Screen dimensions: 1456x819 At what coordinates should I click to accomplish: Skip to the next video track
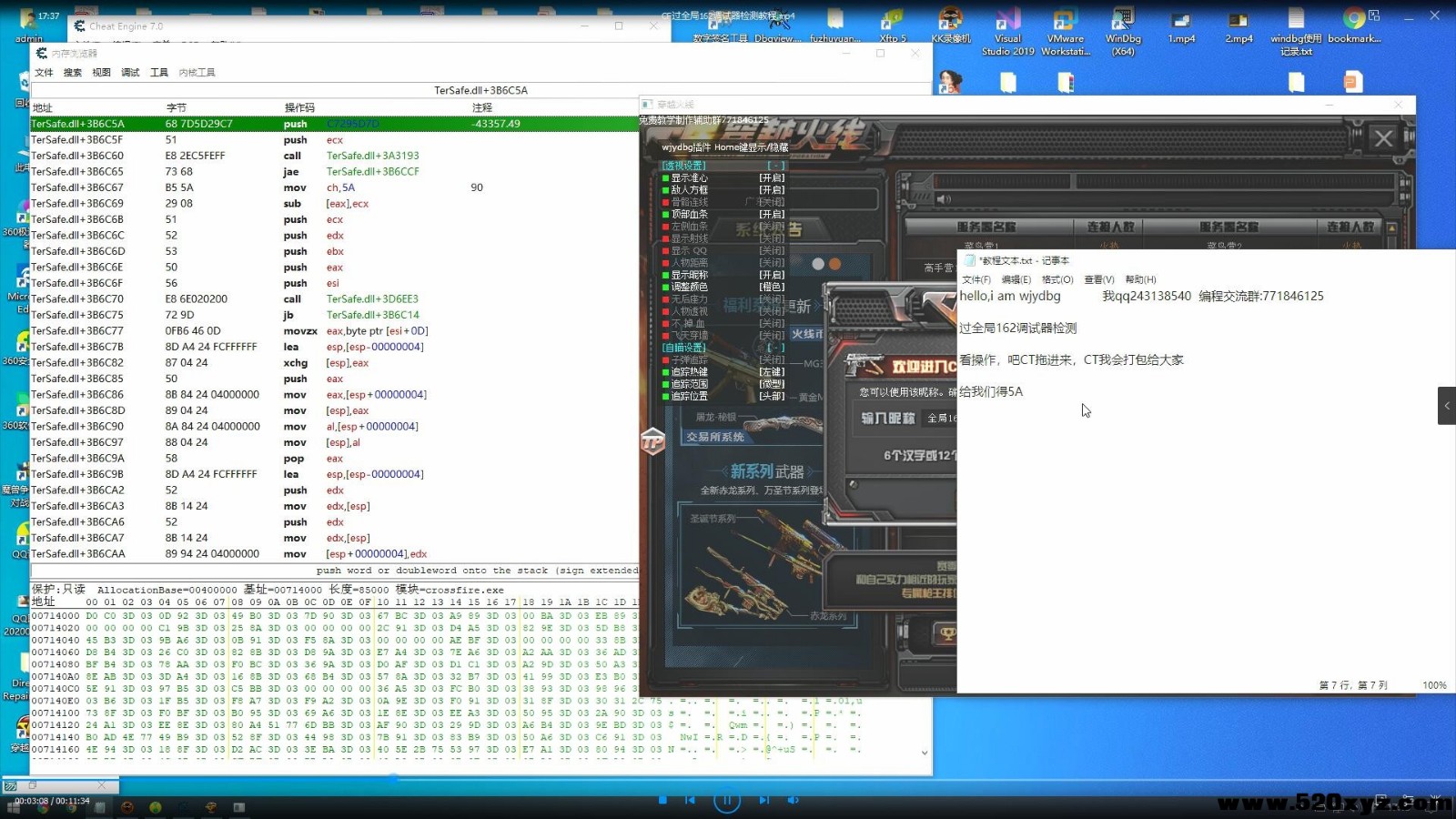click(763, 800)
